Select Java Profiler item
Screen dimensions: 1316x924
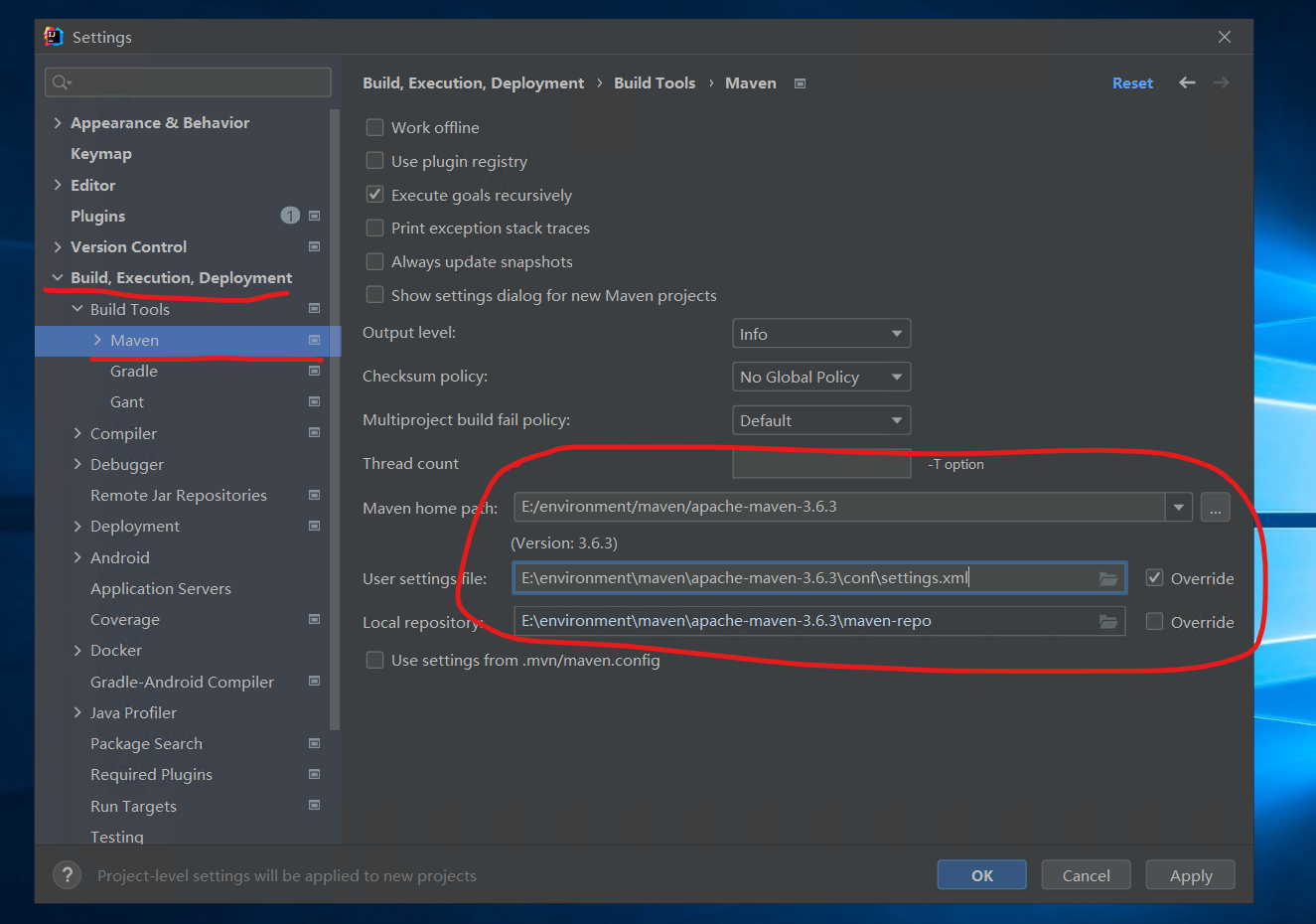pos(133,712)
